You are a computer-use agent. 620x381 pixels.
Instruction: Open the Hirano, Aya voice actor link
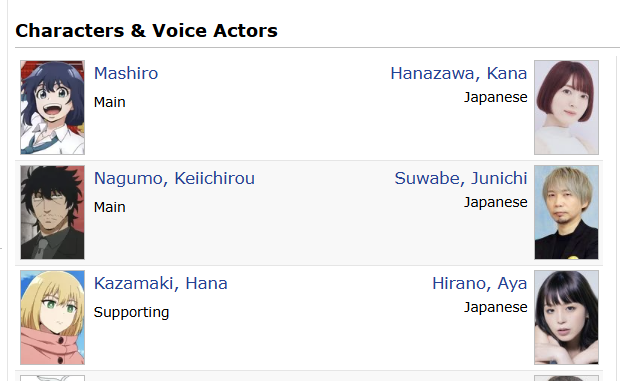[480, 284]
